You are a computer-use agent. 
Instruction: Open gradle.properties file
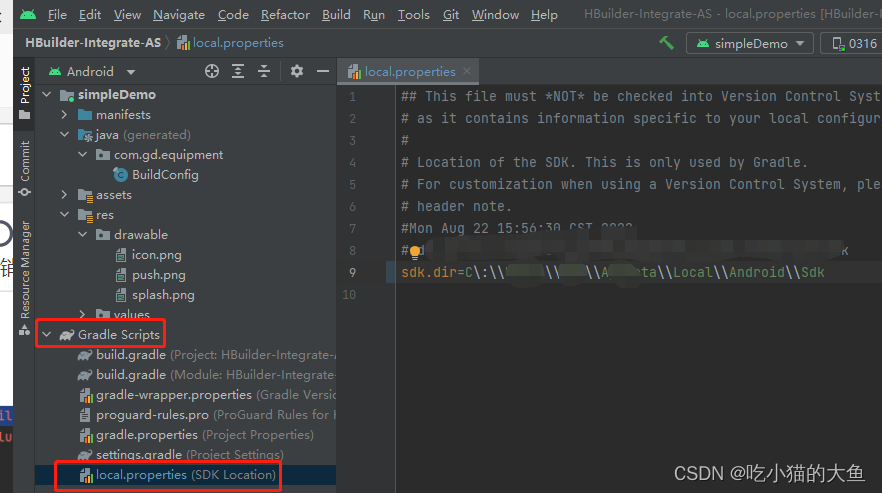(196, 435)
